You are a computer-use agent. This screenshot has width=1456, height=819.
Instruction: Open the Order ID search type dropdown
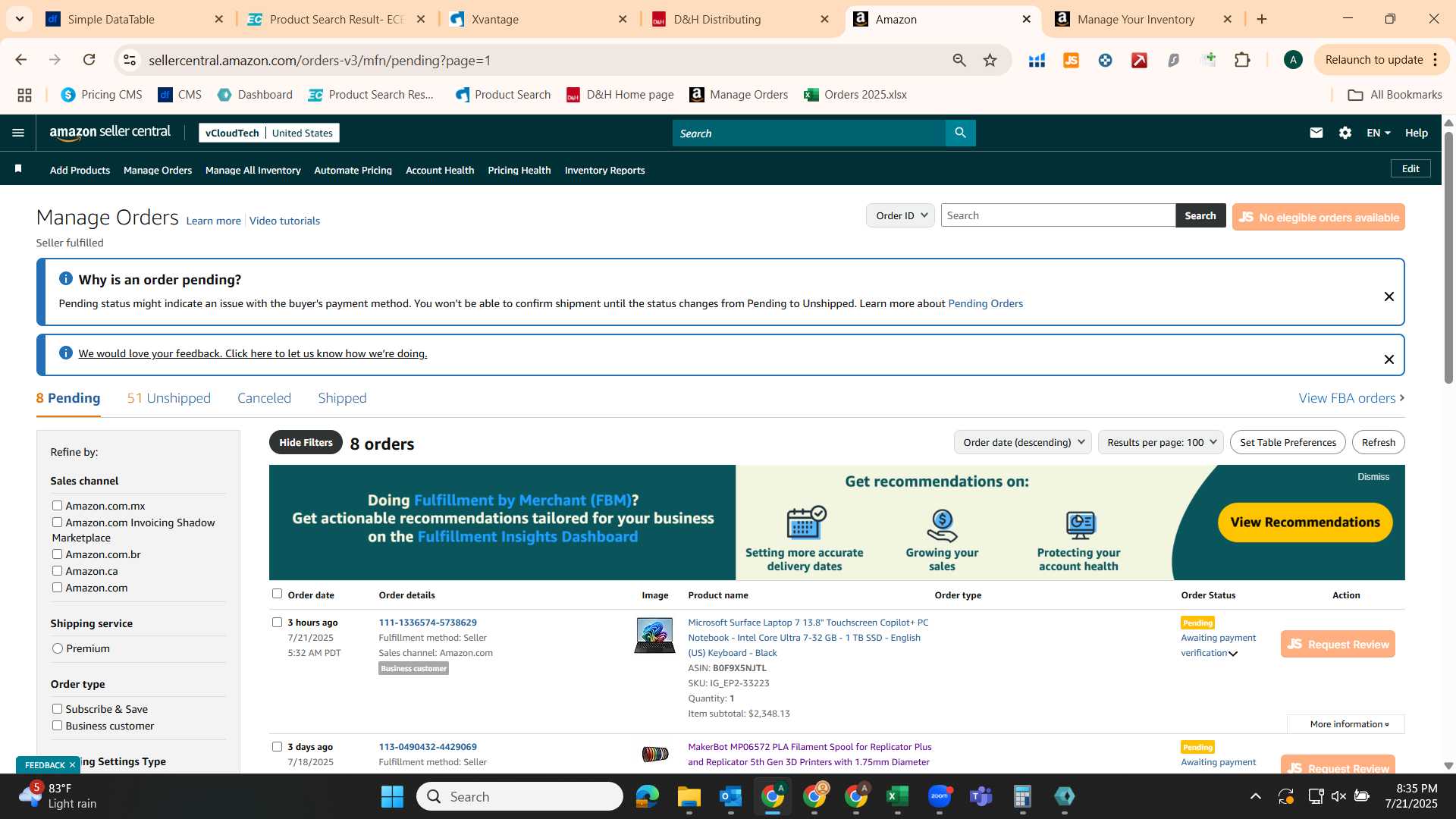[x=900, y=215]
